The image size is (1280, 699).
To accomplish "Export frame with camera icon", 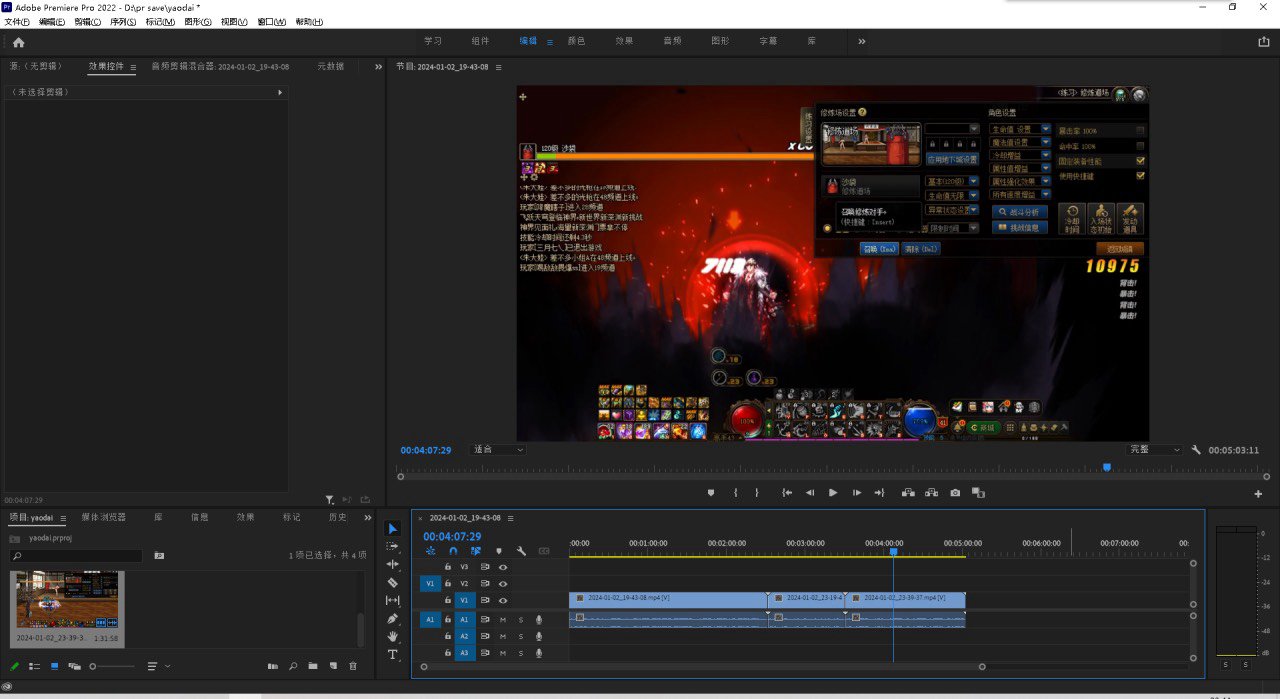I will pyautogui.click(x=955, y=493).
